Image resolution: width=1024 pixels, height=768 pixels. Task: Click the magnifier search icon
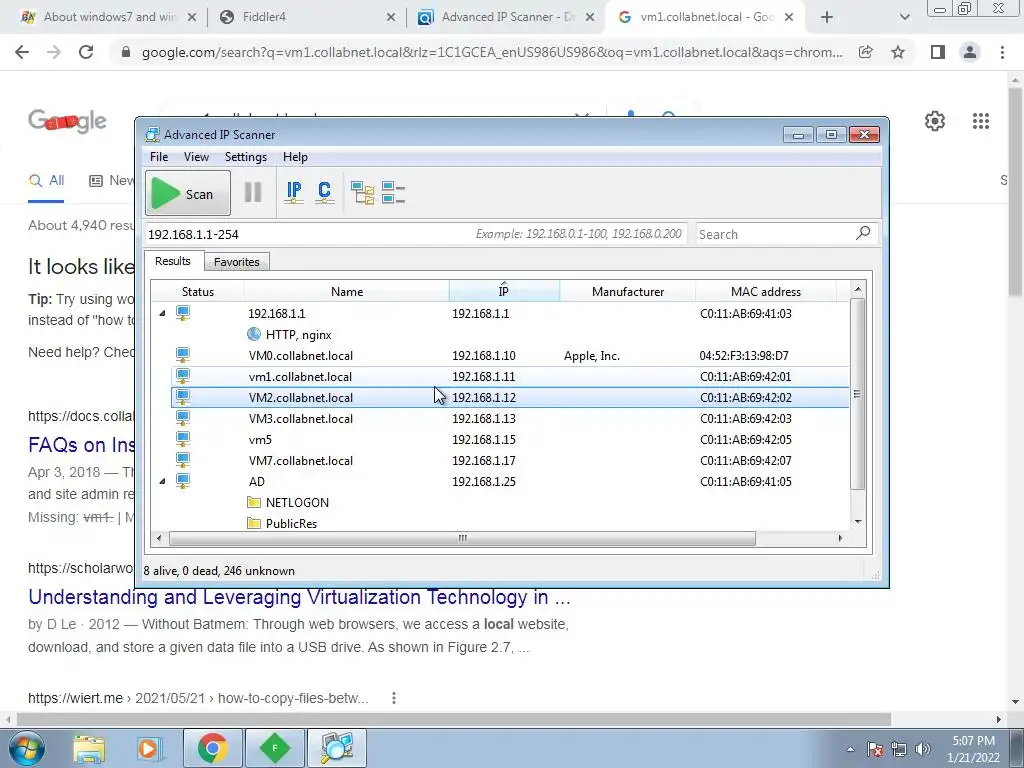click(x=863, y=232)
